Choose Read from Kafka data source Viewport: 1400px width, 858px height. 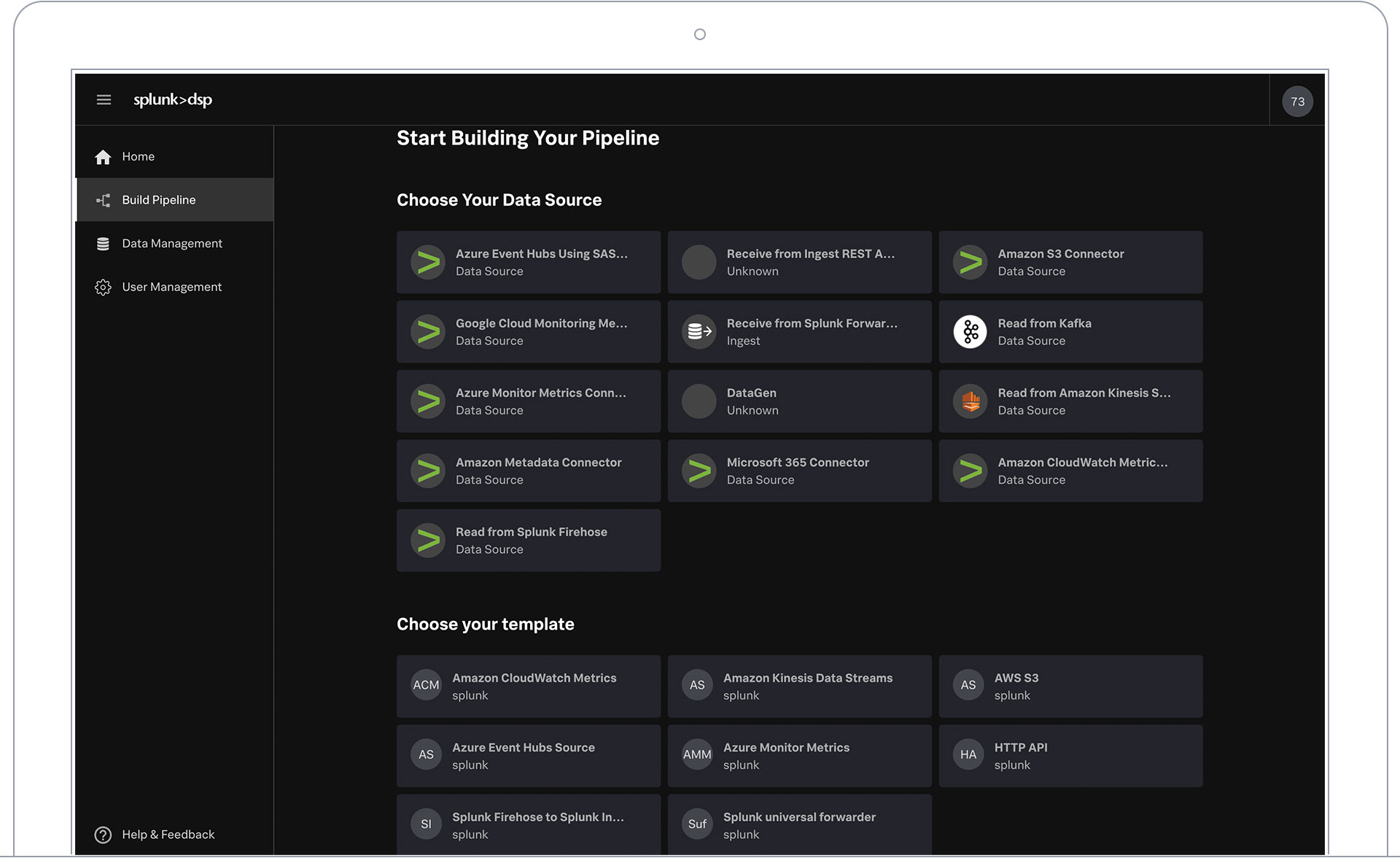[x=1071, y=332]
